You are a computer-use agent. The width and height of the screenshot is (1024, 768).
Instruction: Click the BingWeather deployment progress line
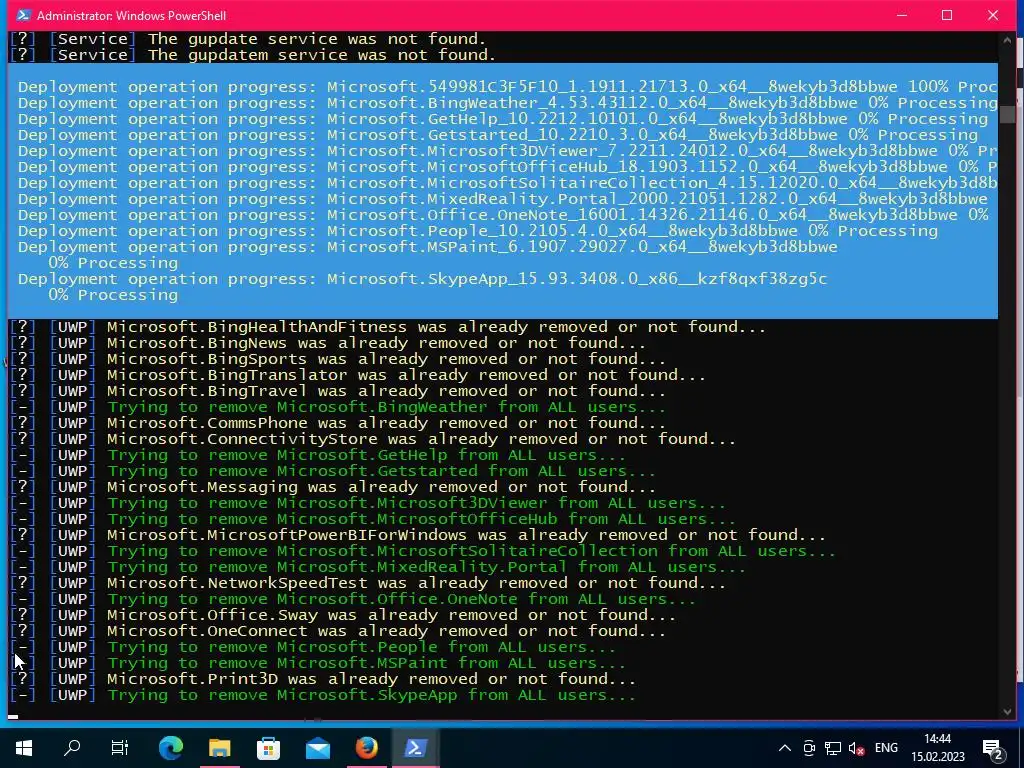tap(507, 103)
